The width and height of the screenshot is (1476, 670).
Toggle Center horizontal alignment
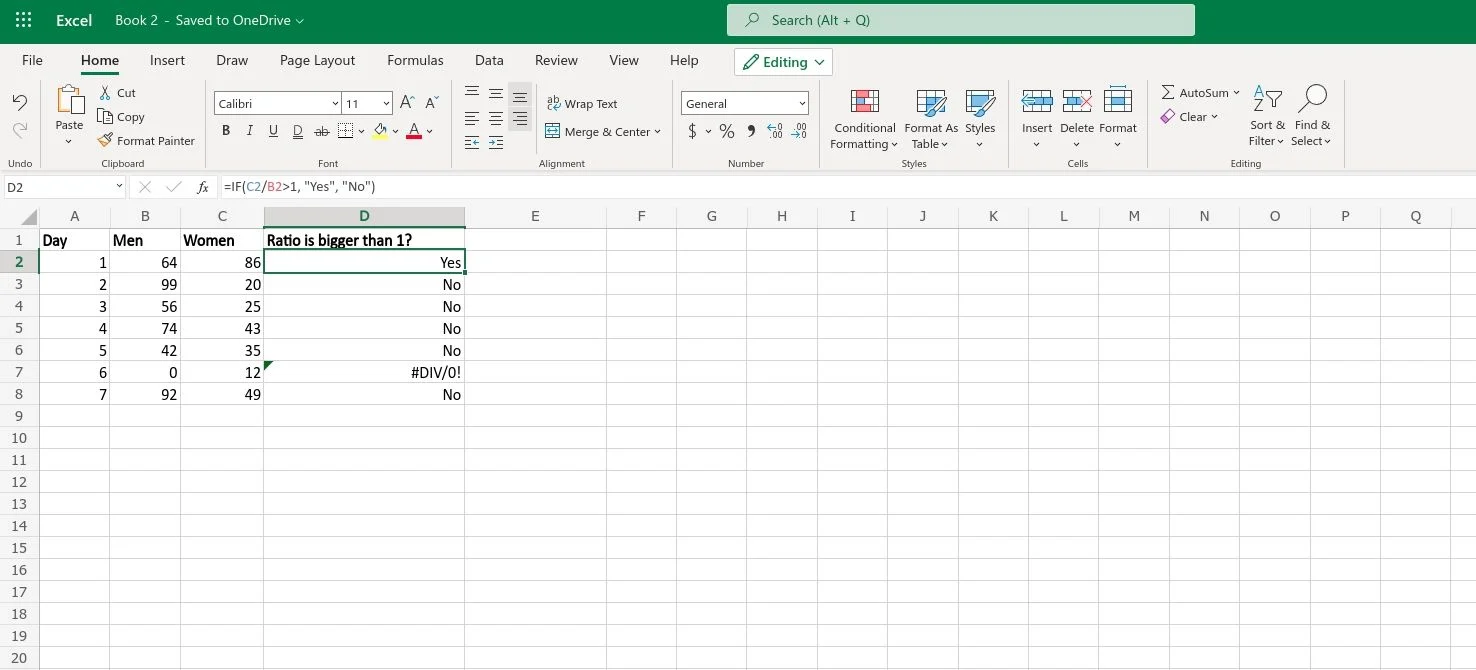tap(496, 119)
